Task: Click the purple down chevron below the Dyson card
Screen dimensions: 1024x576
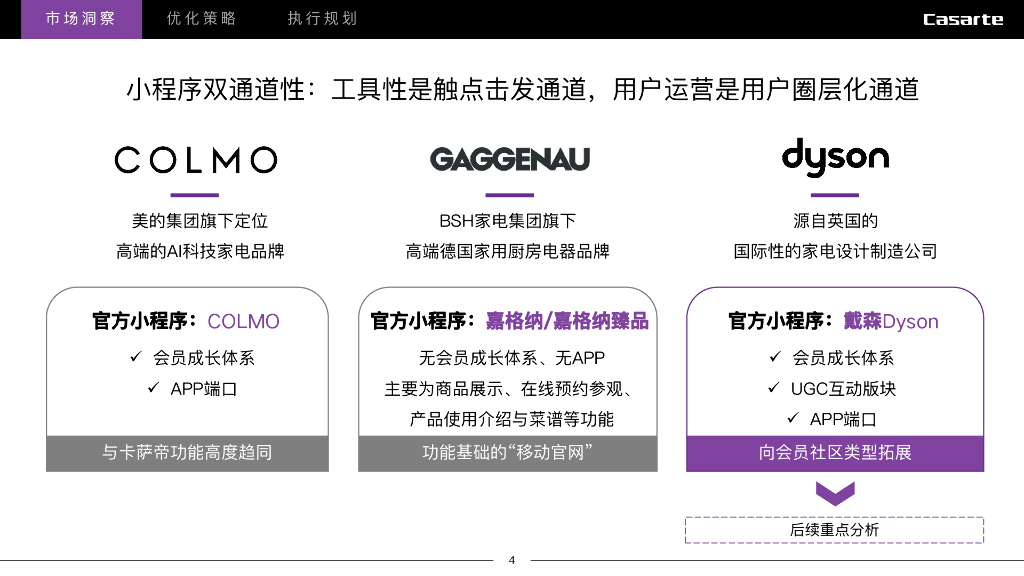Action: tap(835, 494)
